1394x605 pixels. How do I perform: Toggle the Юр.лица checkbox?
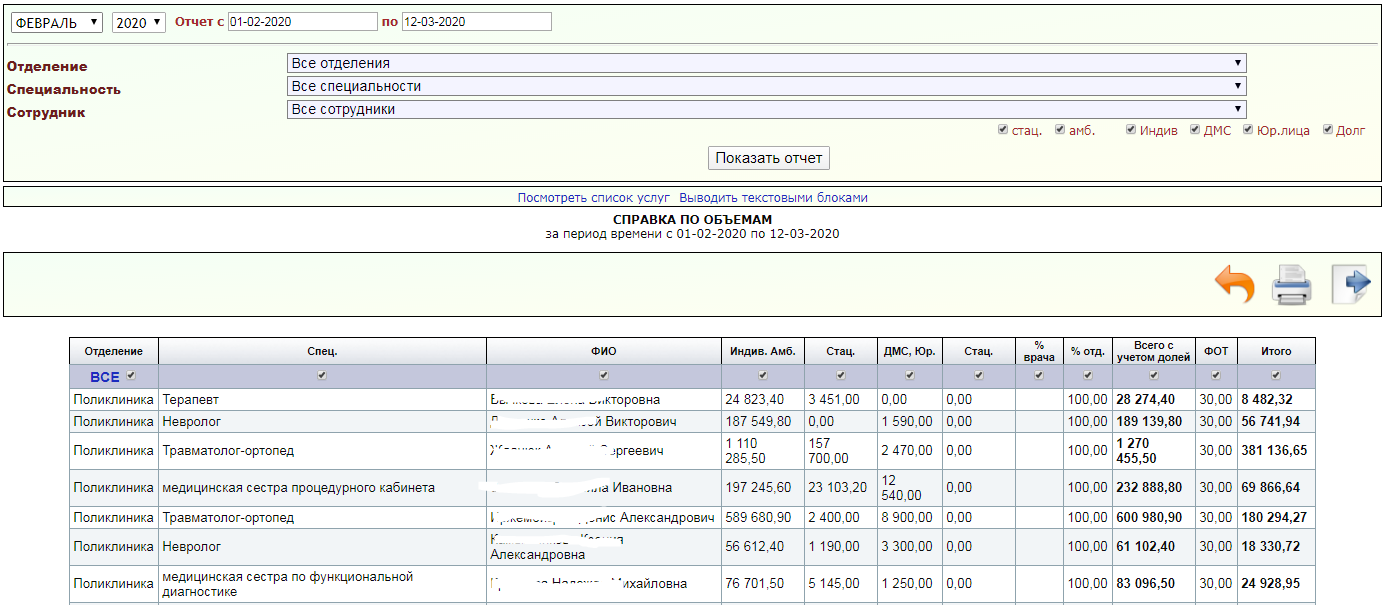pyautogui.click(x=1248, y=130)
